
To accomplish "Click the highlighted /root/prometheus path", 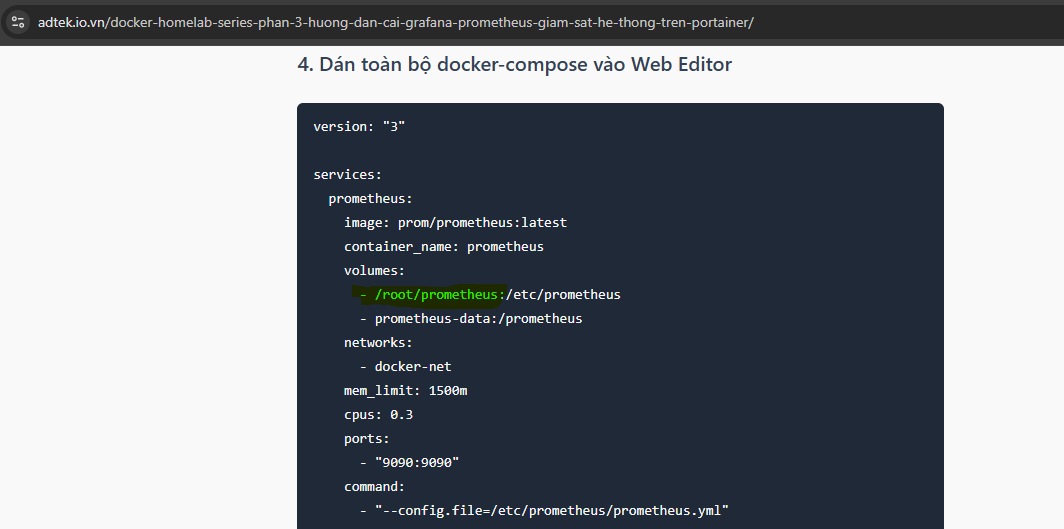I will coord(436,294).
